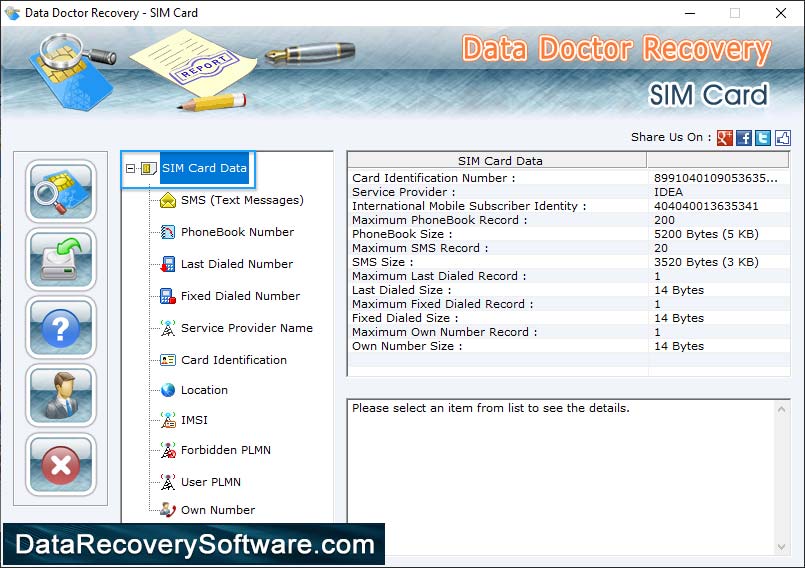Click the Service Provider Name tower icon
The image size is (805, 568).
pos(168,328)
